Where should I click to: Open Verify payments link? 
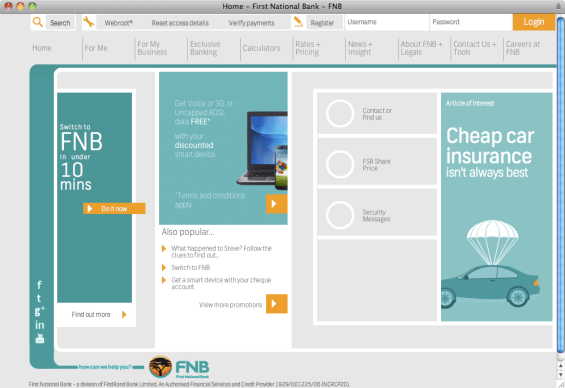click(x=251, y=23)
